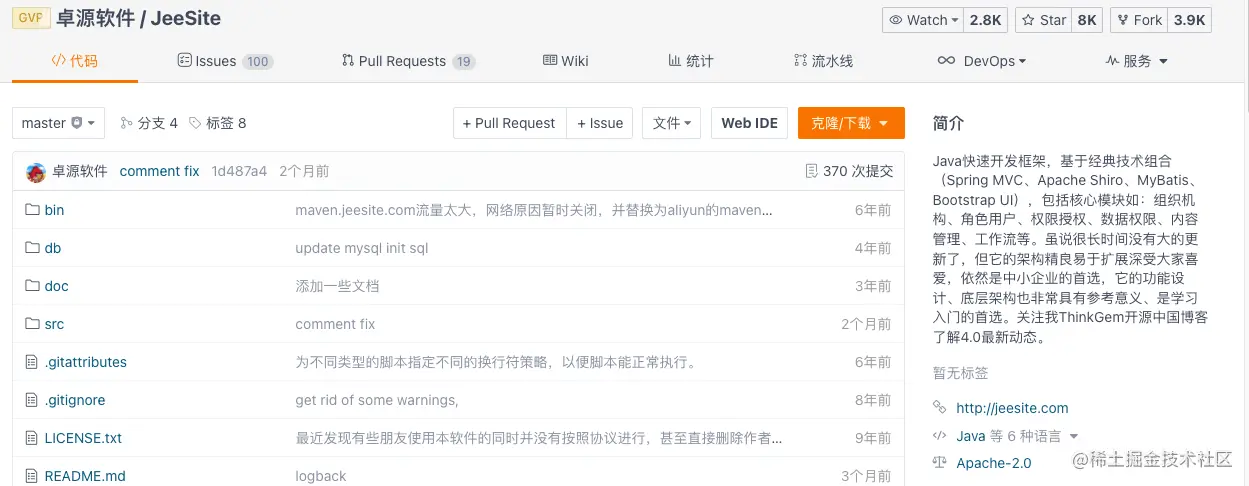The width and height of the screenshot is (1249, 486).
Task: Open the 统计 tab
Action: (691, 61)
